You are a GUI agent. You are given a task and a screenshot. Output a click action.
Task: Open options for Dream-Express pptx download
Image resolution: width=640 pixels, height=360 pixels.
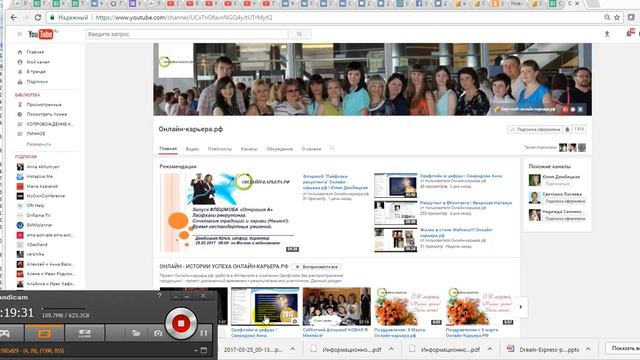pyautogui.click(x=588, y=349)
